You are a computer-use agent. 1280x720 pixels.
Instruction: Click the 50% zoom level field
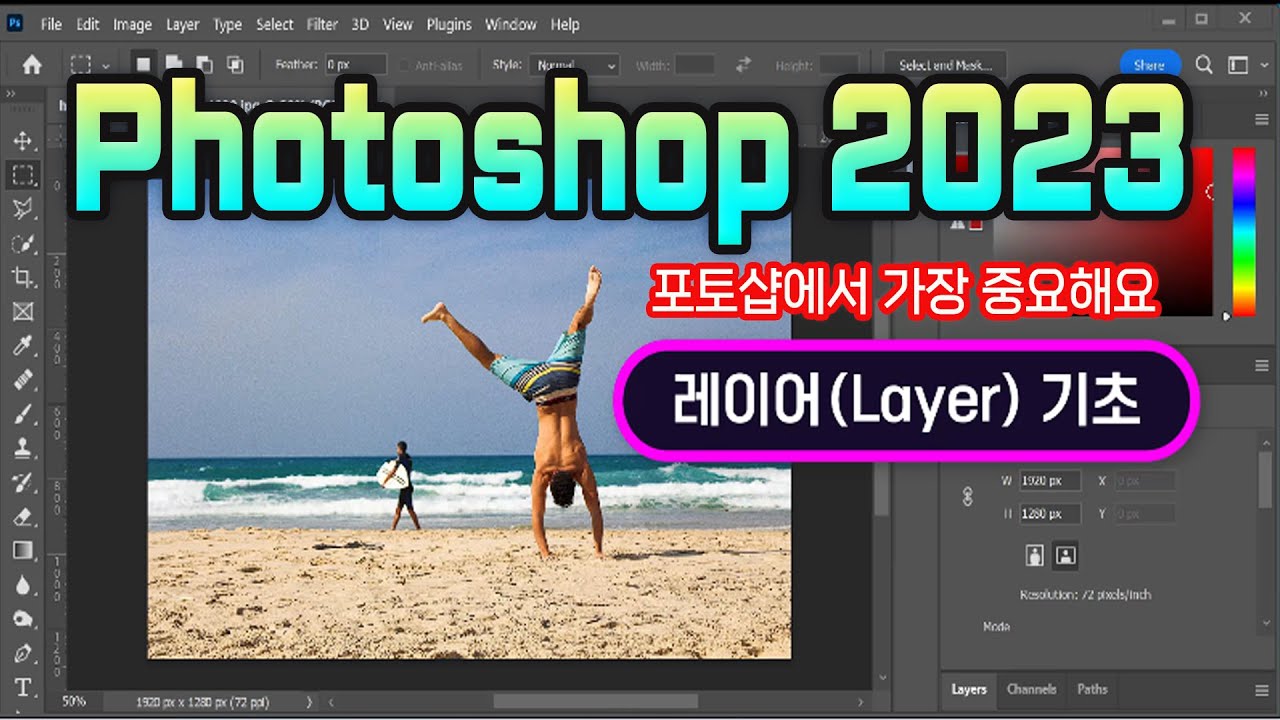(72, 702)
